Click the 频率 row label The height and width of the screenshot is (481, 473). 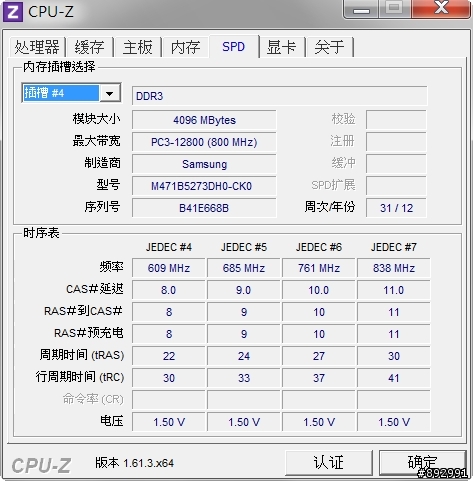112,267
